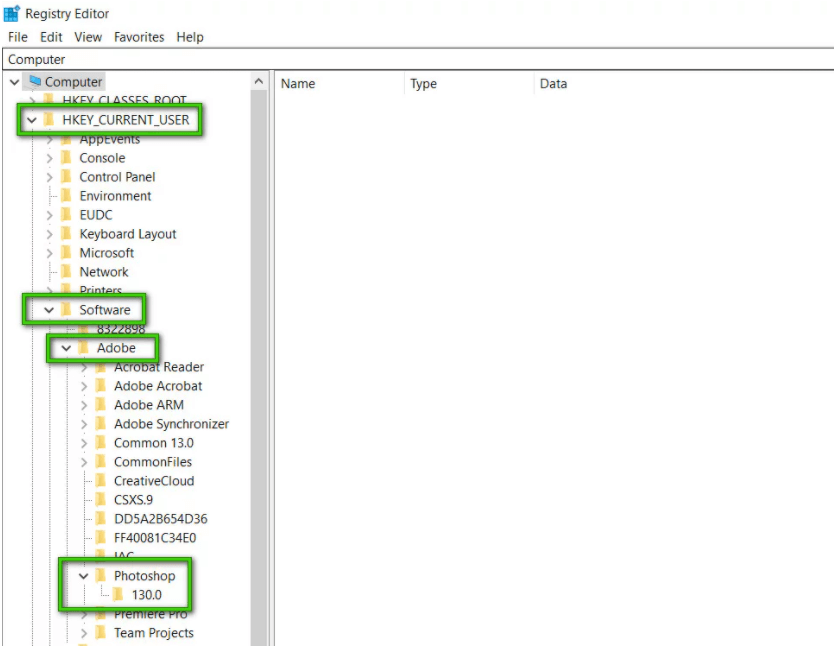Collapse the Photoshop key
Screen dimensions: 834x657
[x=84, y=576]
